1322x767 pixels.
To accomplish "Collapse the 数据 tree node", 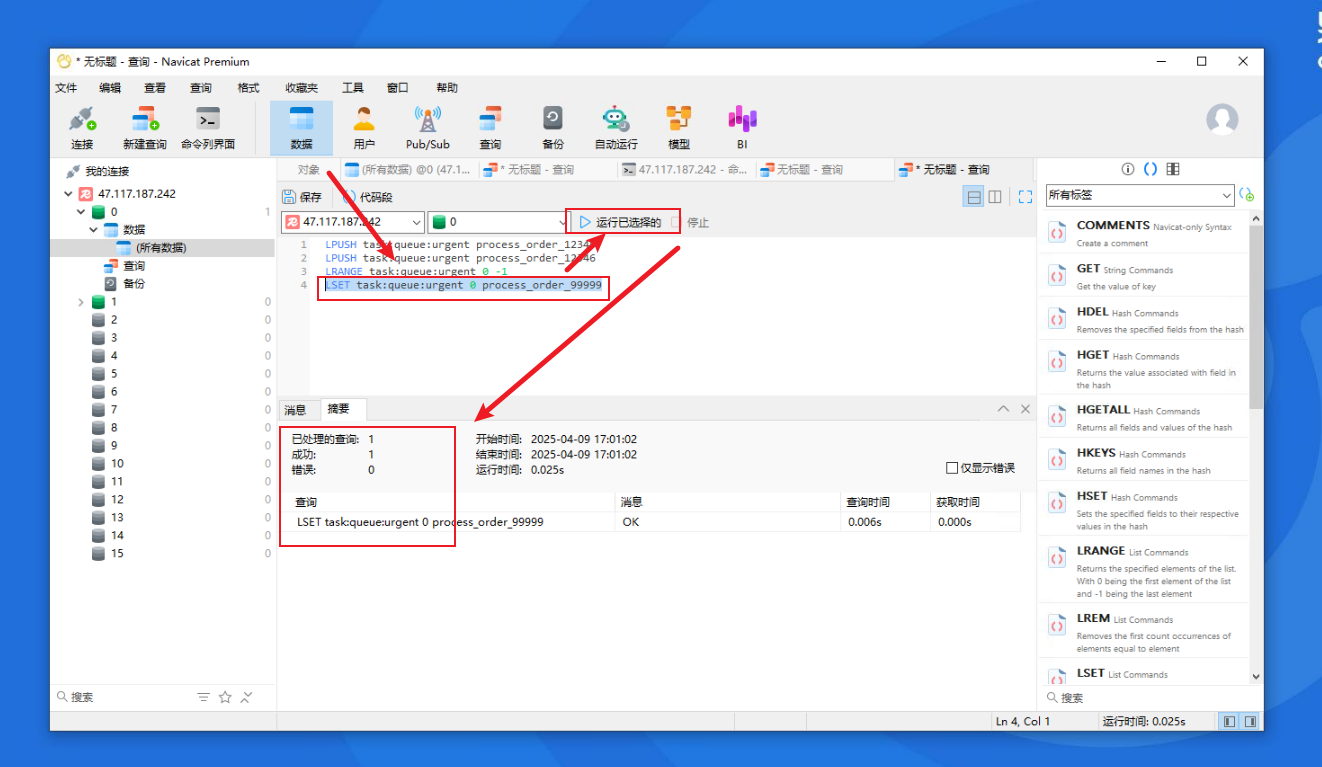I will [93, 230].
